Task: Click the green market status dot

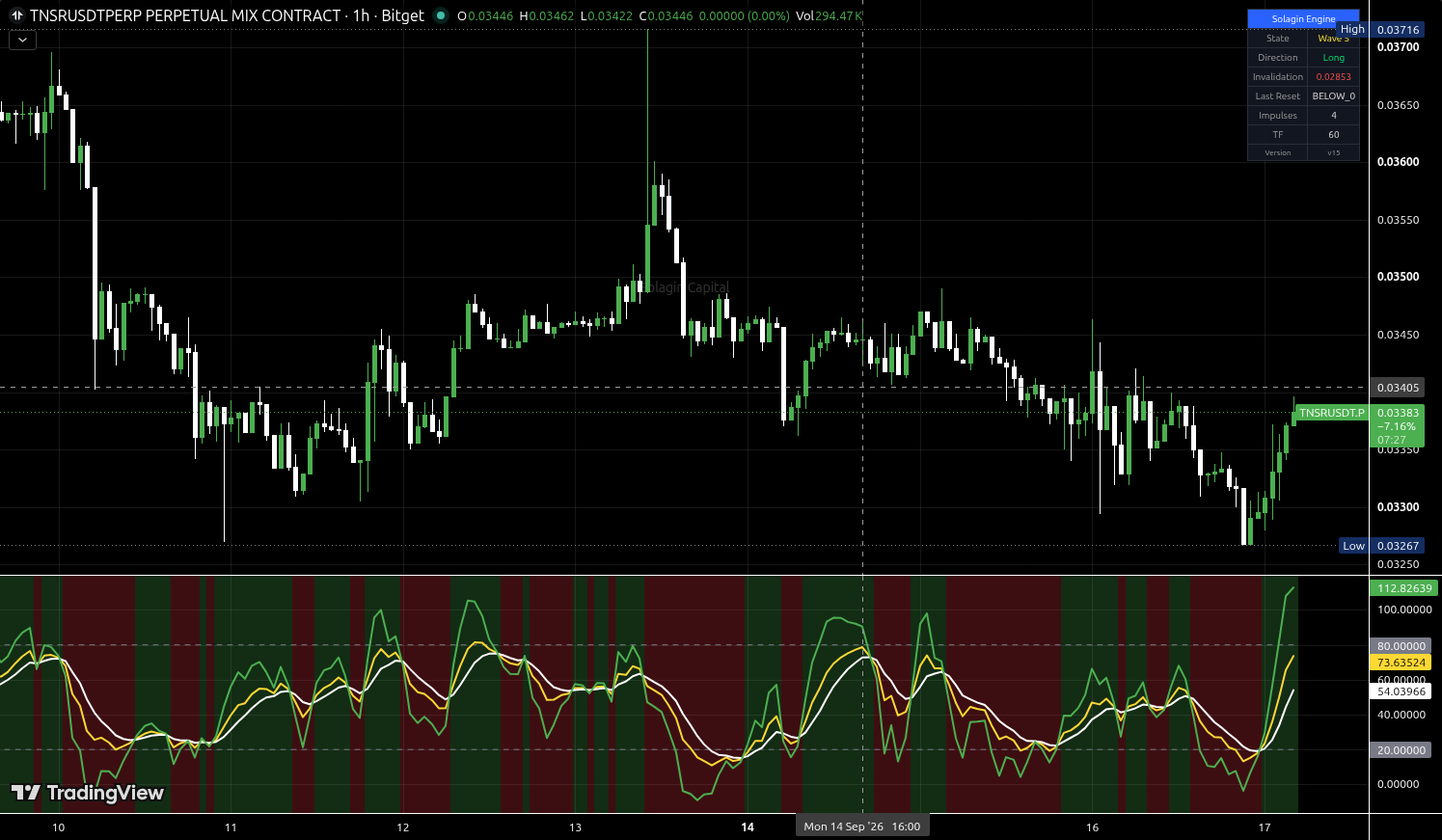Action: [441, 15]
